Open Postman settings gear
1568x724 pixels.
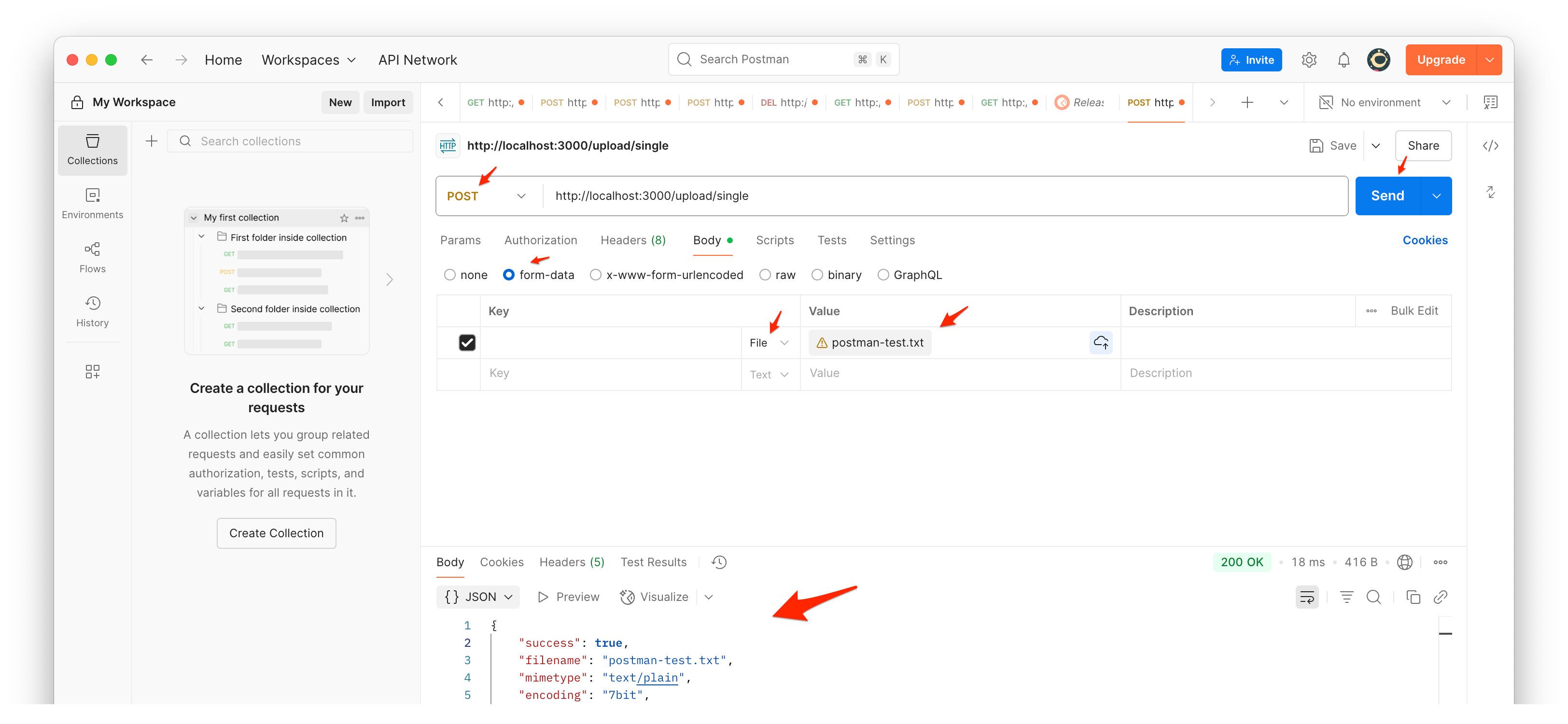pyautogui.click(x=1309, y=59)
